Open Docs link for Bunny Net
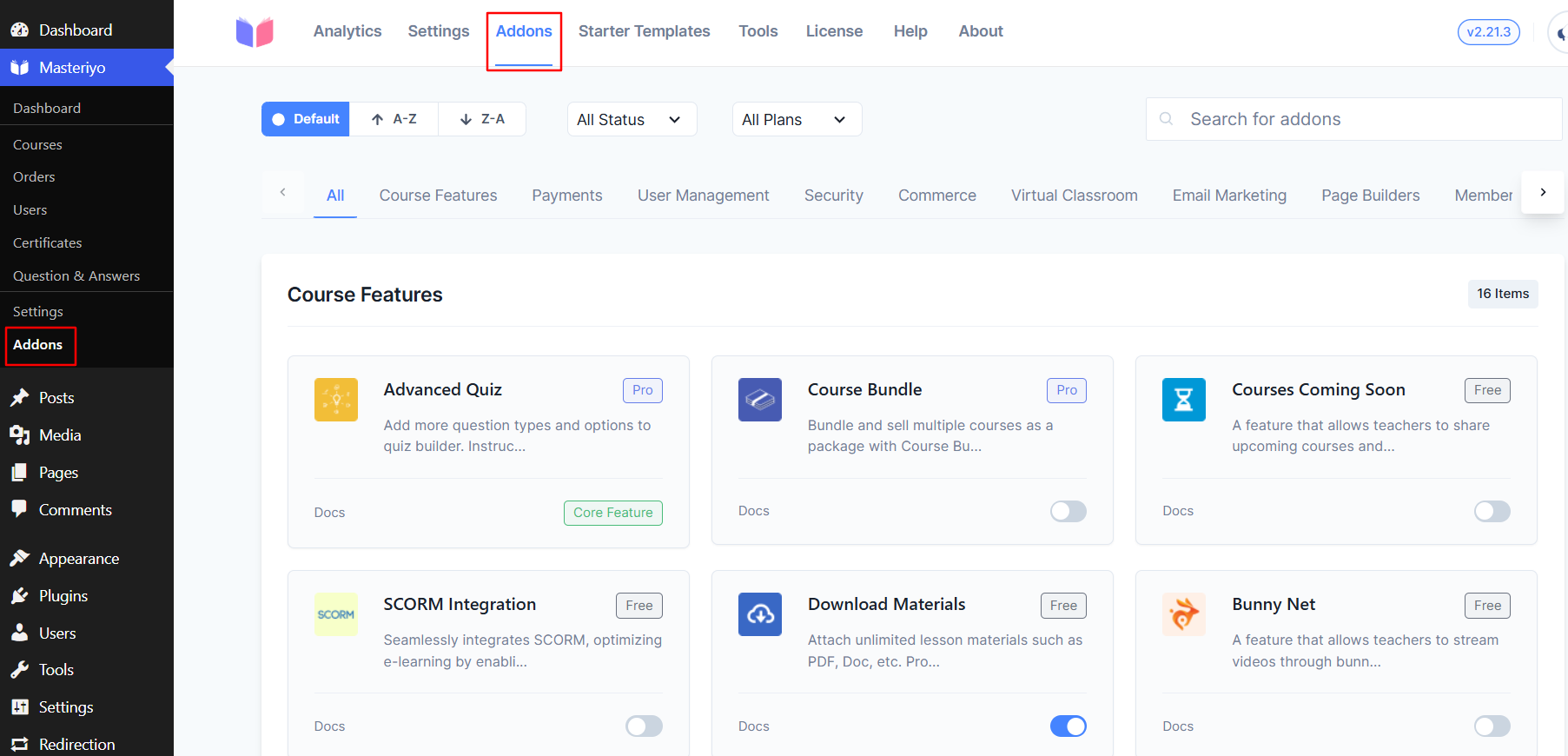This screenshot has height=756, width=1568. tap(1178, 726)
